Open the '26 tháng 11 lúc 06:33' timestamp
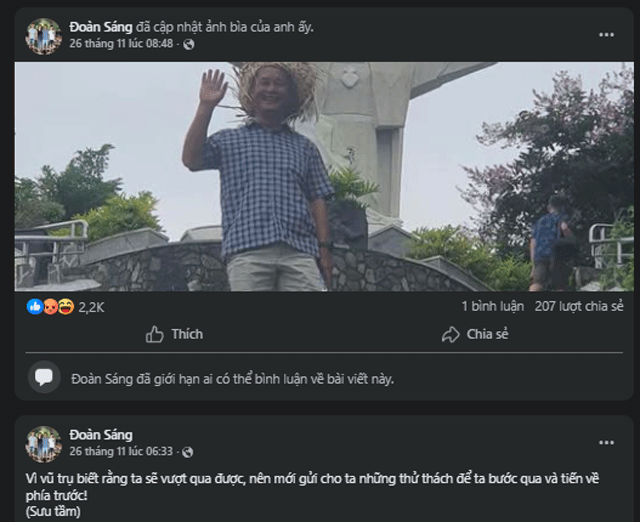640x522 pixels. point(122,452)
